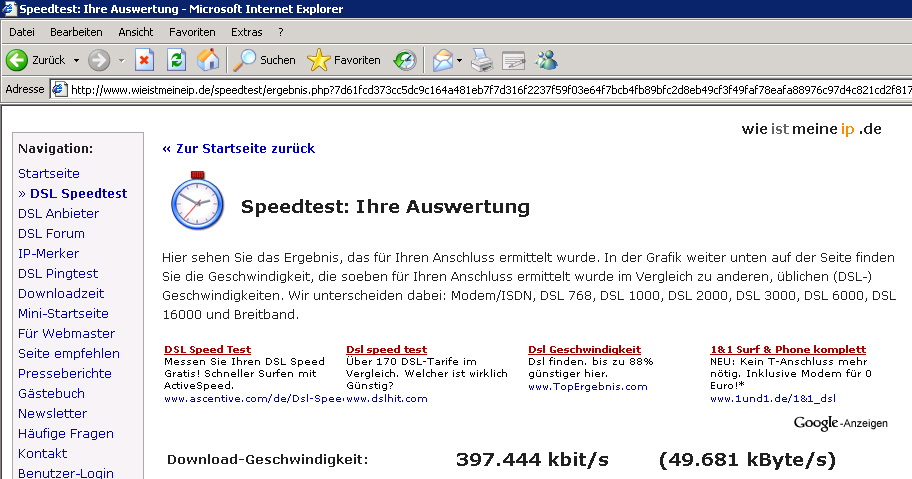
Task: Open IP-Merker navigation link
Action: 48,253
